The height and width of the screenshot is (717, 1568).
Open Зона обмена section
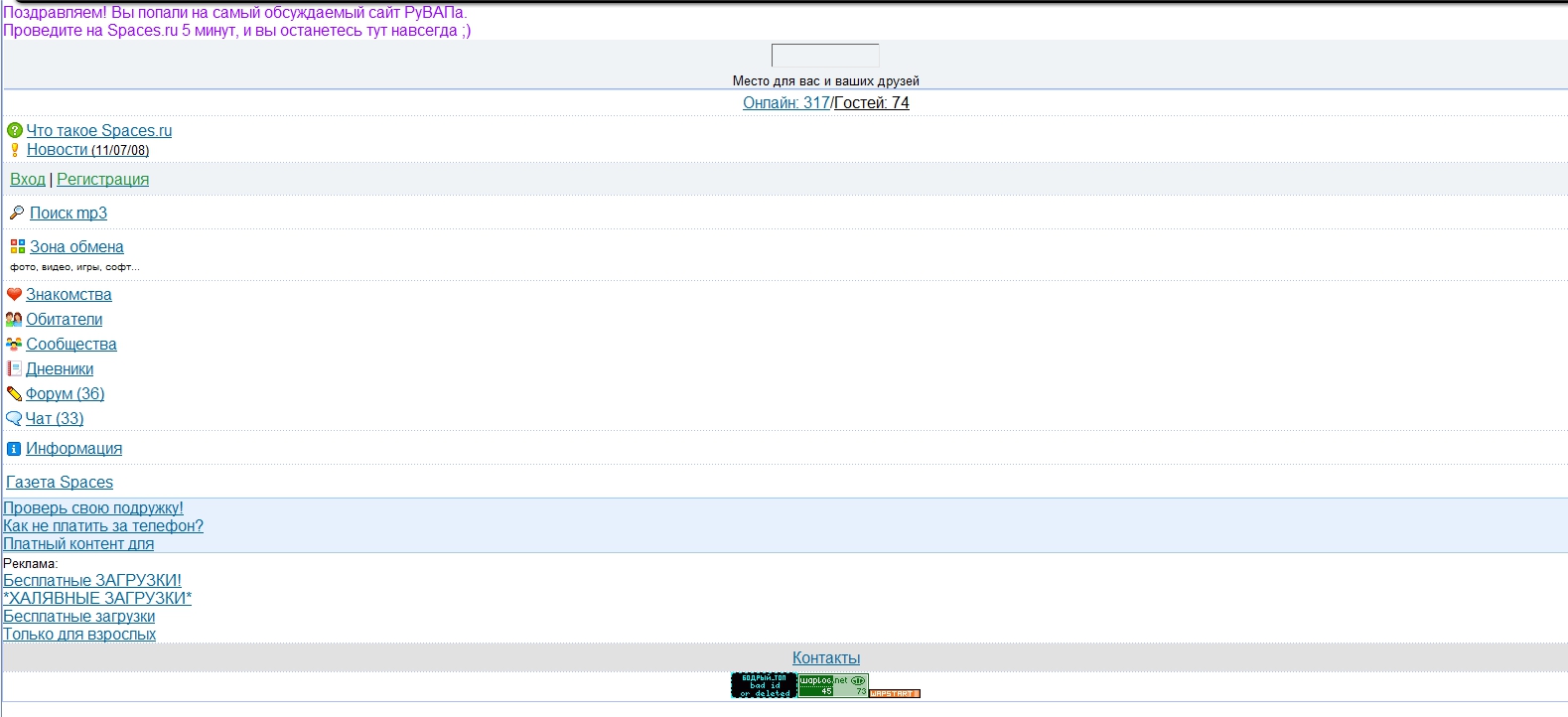pyautogui.click(x=76, y=246)
